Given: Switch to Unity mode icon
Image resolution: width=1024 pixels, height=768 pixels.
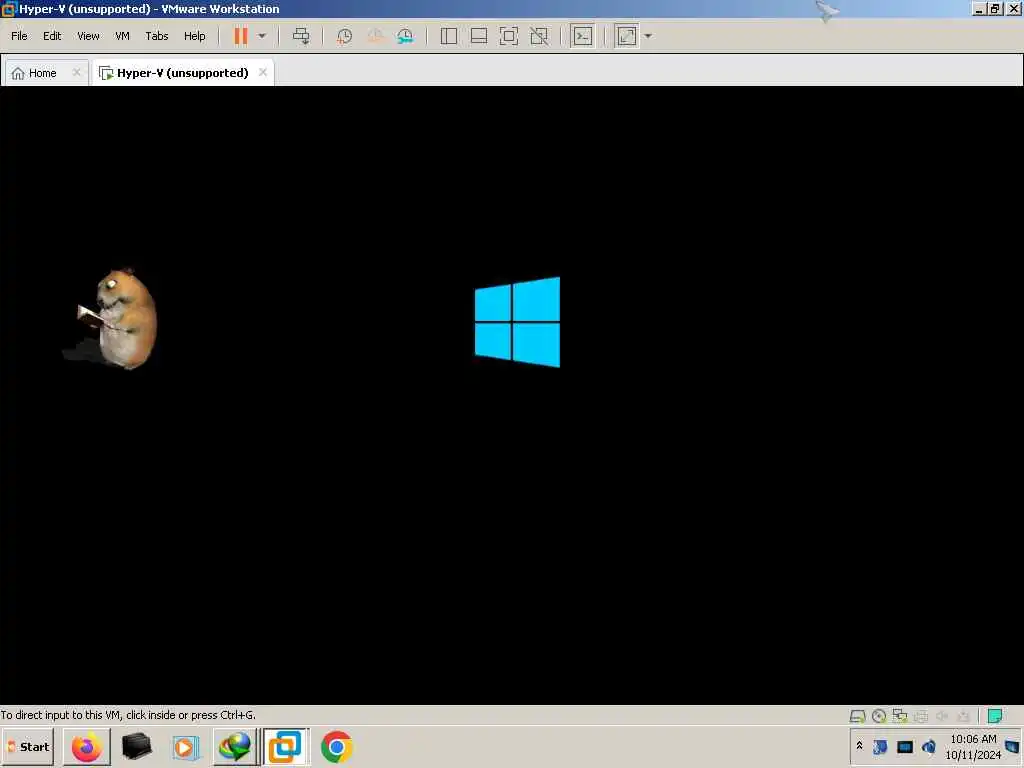Looking at the screenshot, I should pos(539,36).
